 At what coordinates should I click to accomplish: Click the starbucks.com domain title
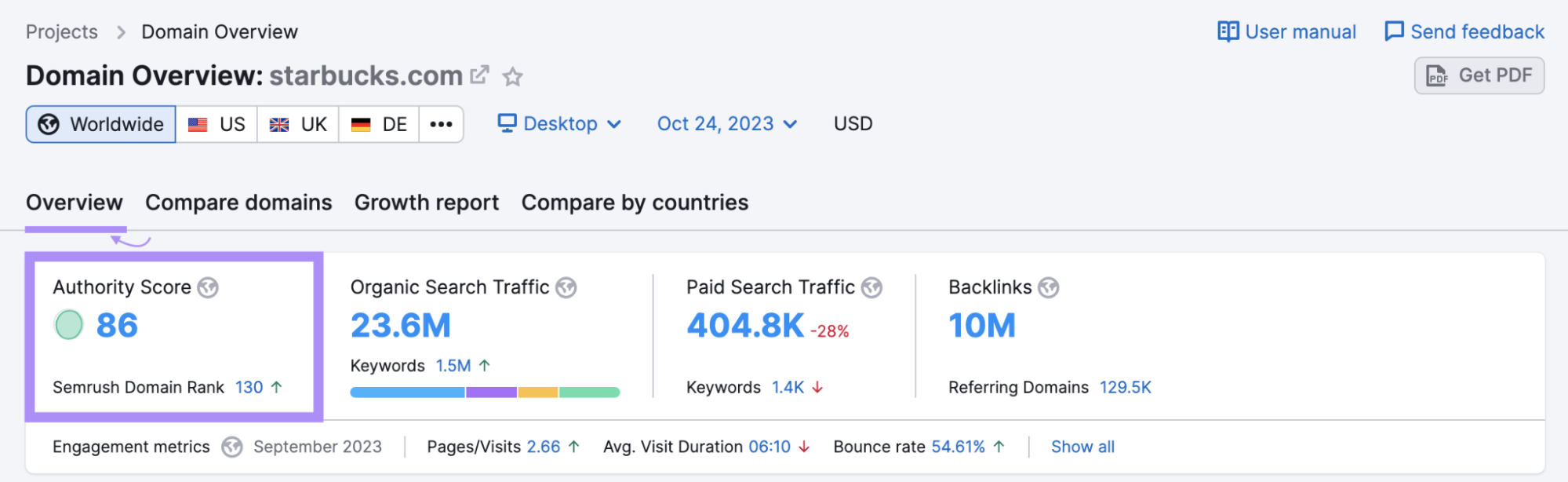366,75
